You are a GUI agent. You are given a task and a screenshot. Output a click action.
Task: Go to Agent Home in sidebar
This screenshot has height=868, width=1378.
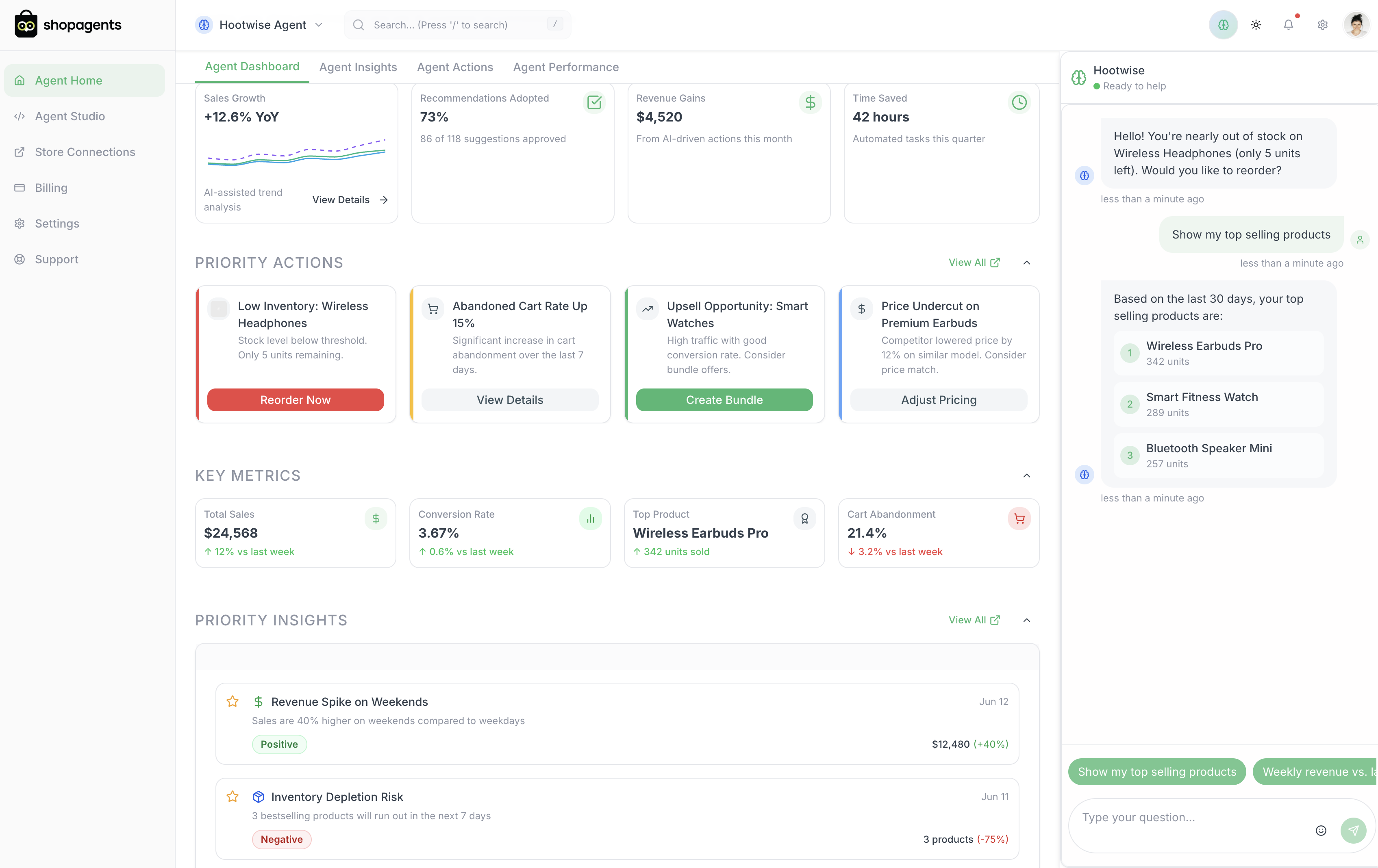(85, 81)
